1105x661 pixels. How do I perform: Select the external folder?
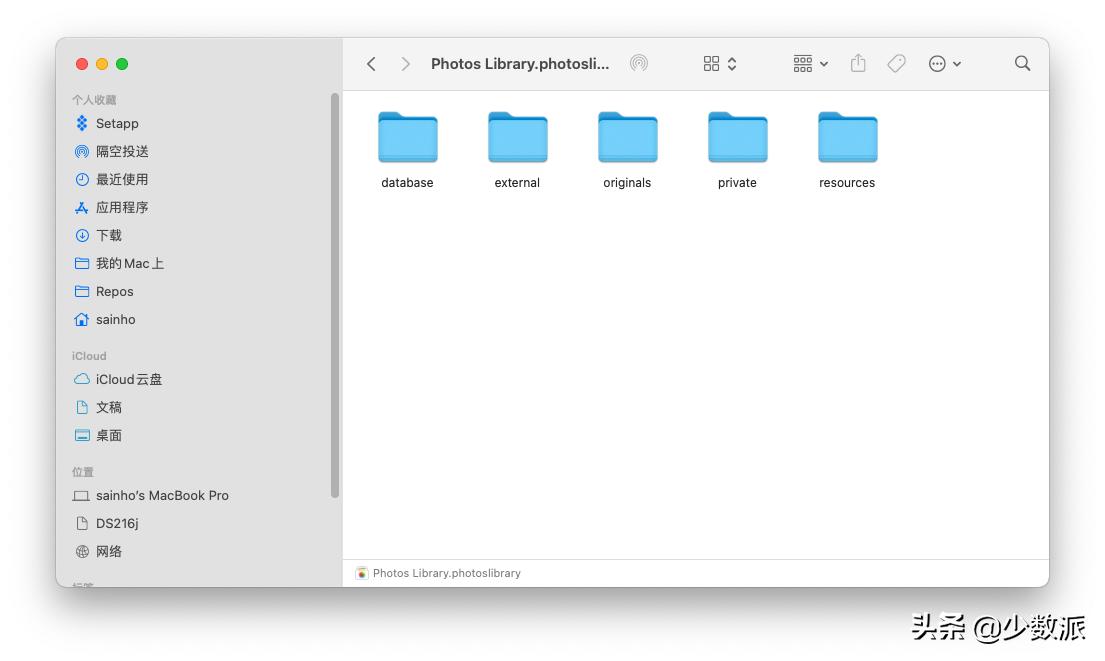pos(517,151)
